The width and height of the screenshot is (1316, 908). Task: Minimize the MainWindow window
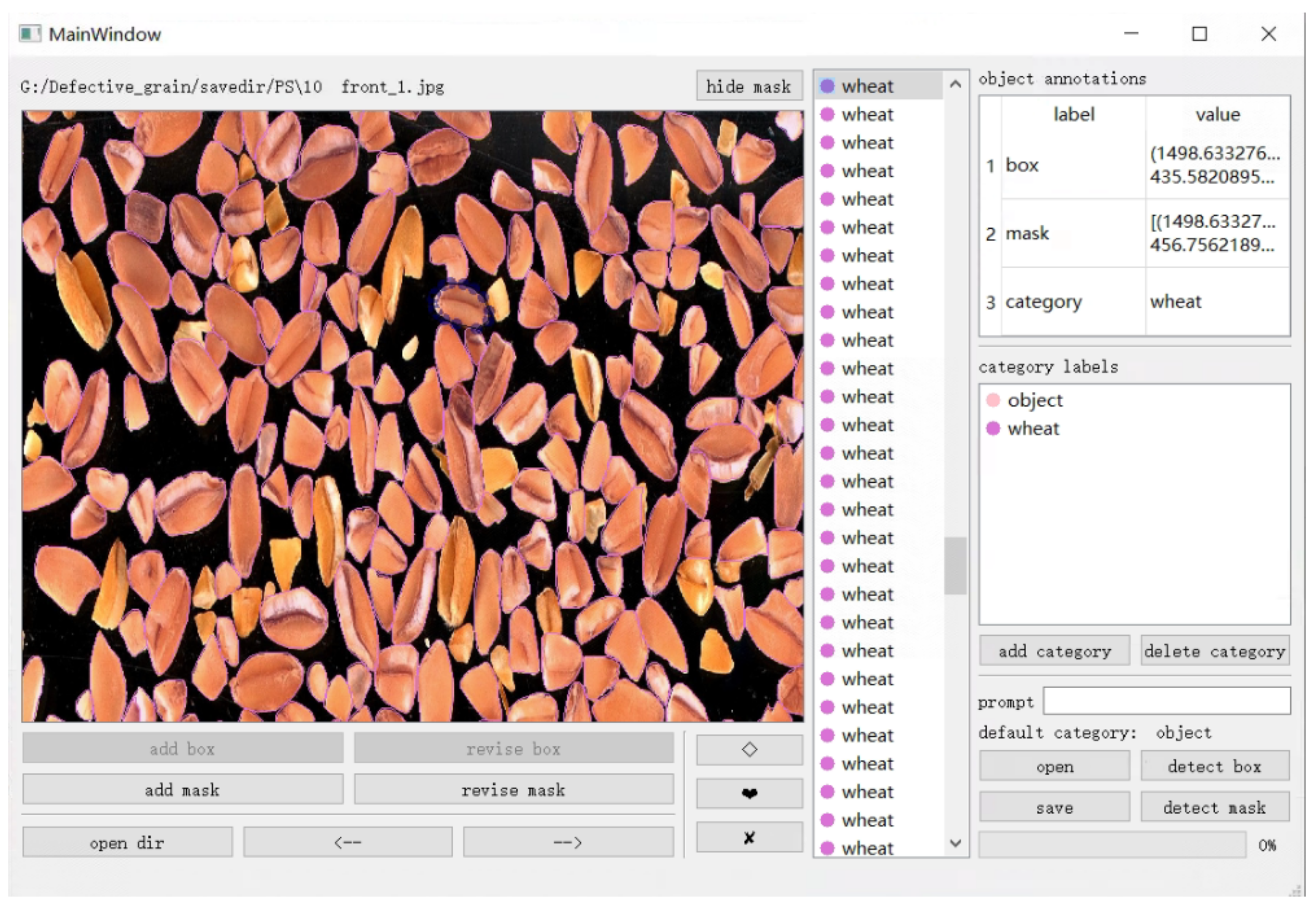tap(1131, 34)
